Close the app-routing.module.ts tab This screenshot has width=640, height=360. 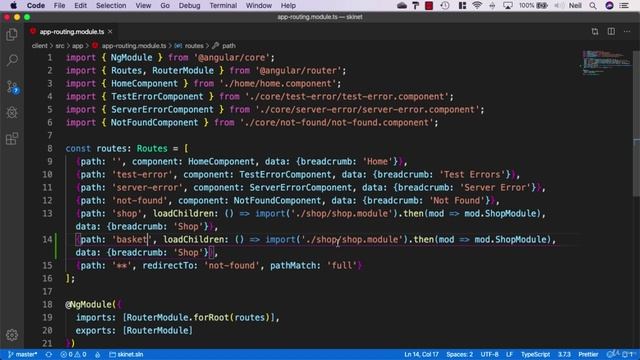(x=110, y=31)
